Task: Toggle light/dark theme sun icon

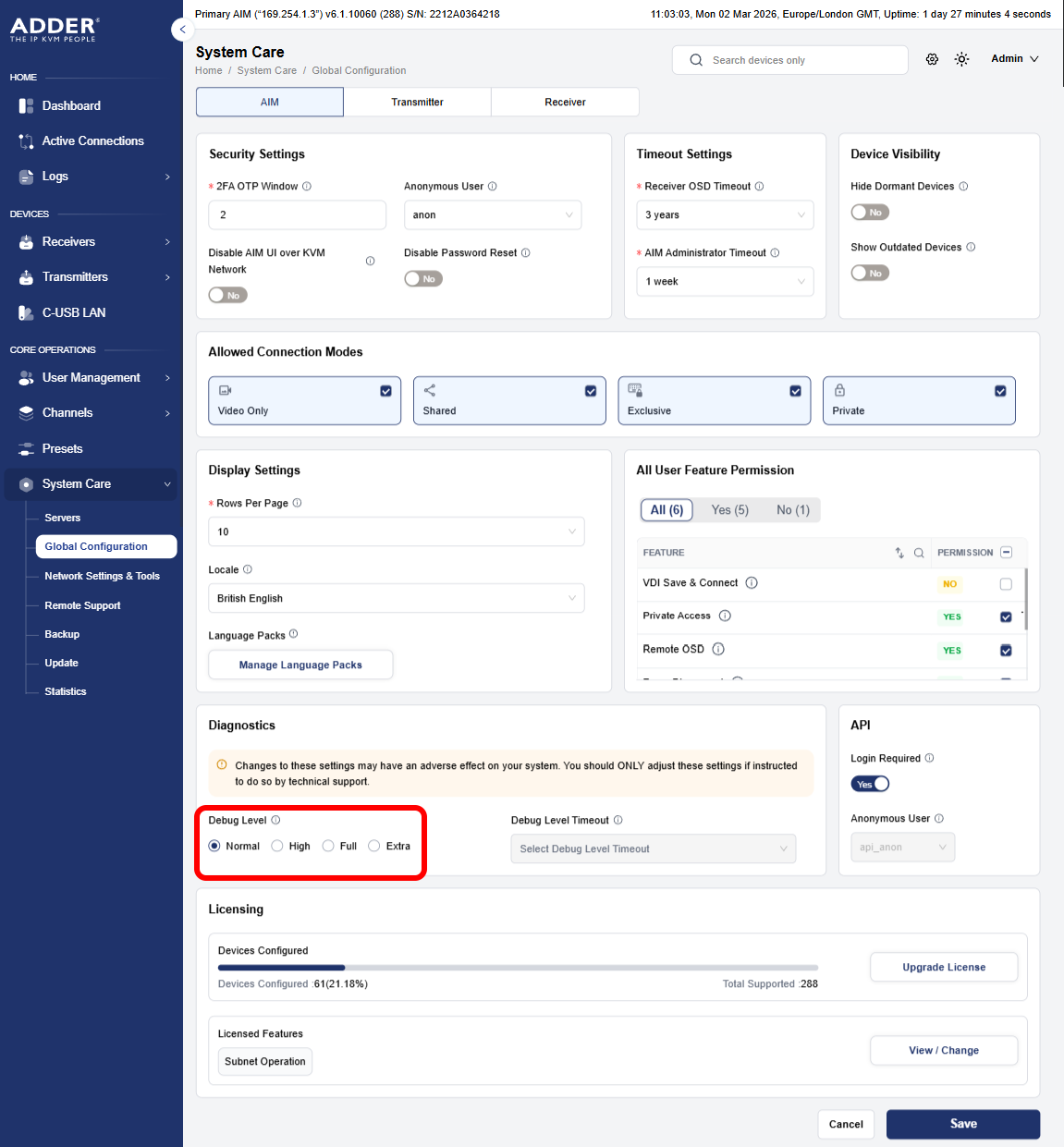Action: [x=961, y=59]
